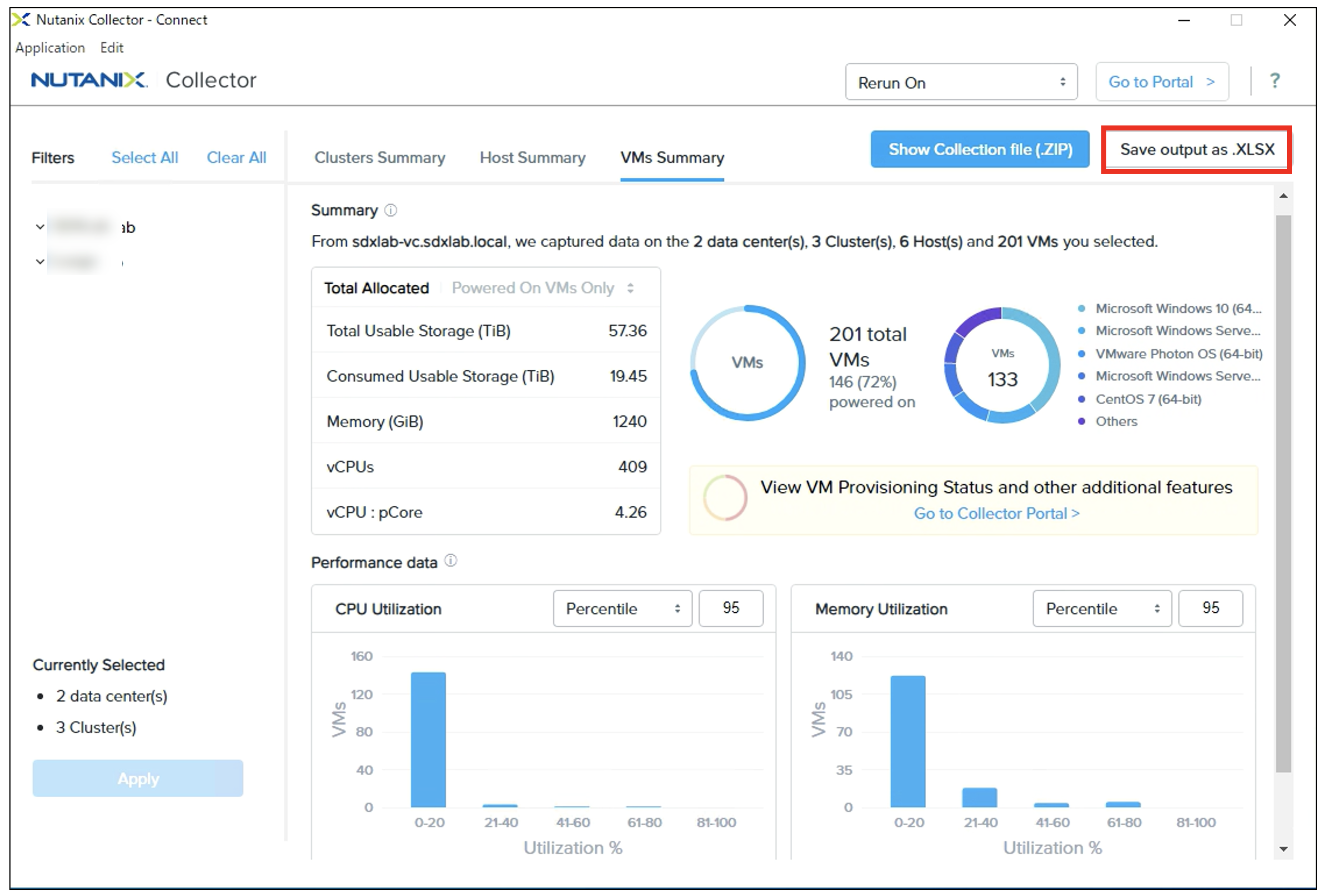The image size is (1324, 896).
Task: Click the scrollbar up arrow
Action: (1282, 196)
